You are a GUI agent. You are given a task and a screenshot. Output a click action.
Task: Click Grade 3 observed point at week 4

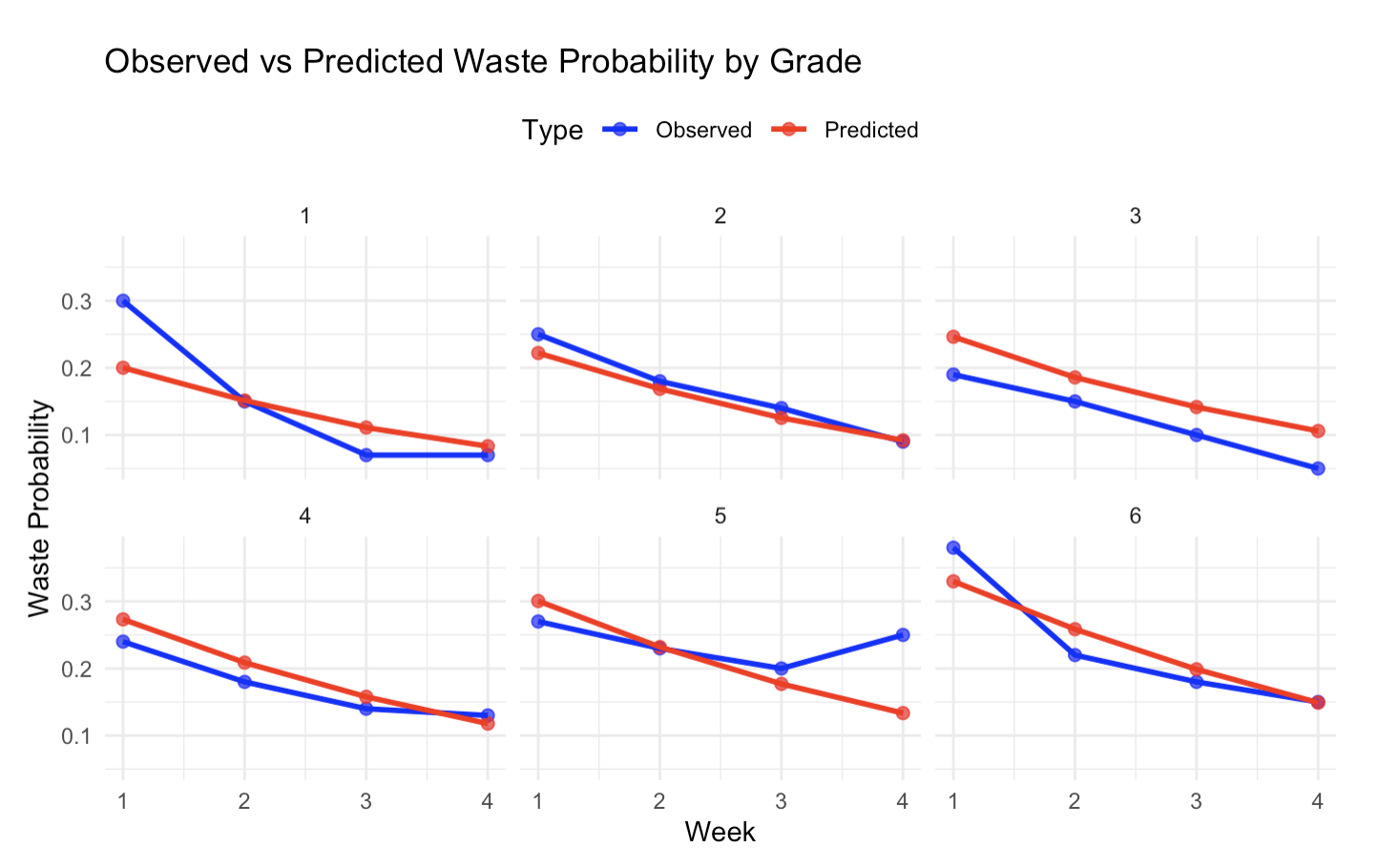tap(1318, 468)
